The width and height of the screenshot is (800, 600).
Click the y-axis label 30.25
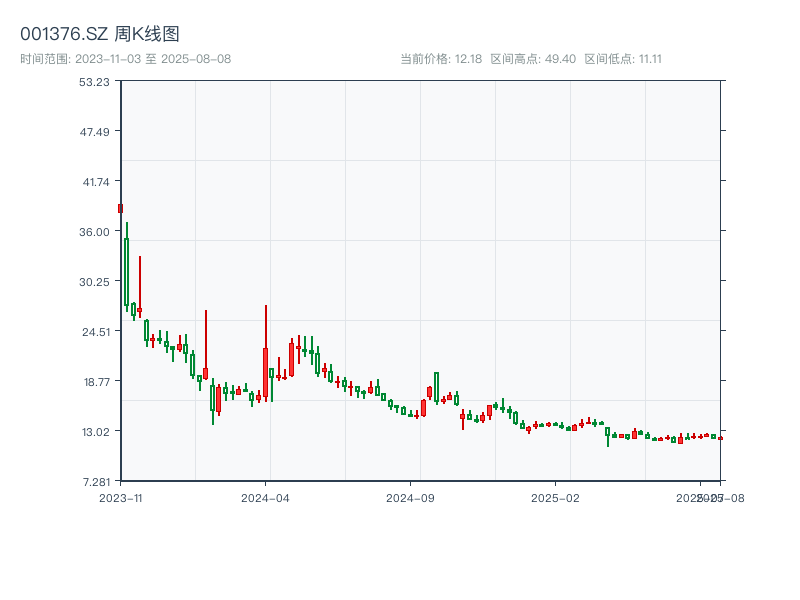(94, 282)
